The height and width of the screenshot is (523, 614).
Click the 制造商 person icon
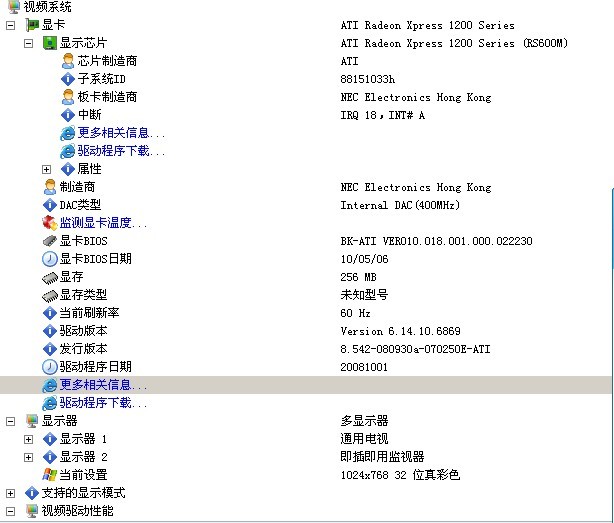coord(50,187)
